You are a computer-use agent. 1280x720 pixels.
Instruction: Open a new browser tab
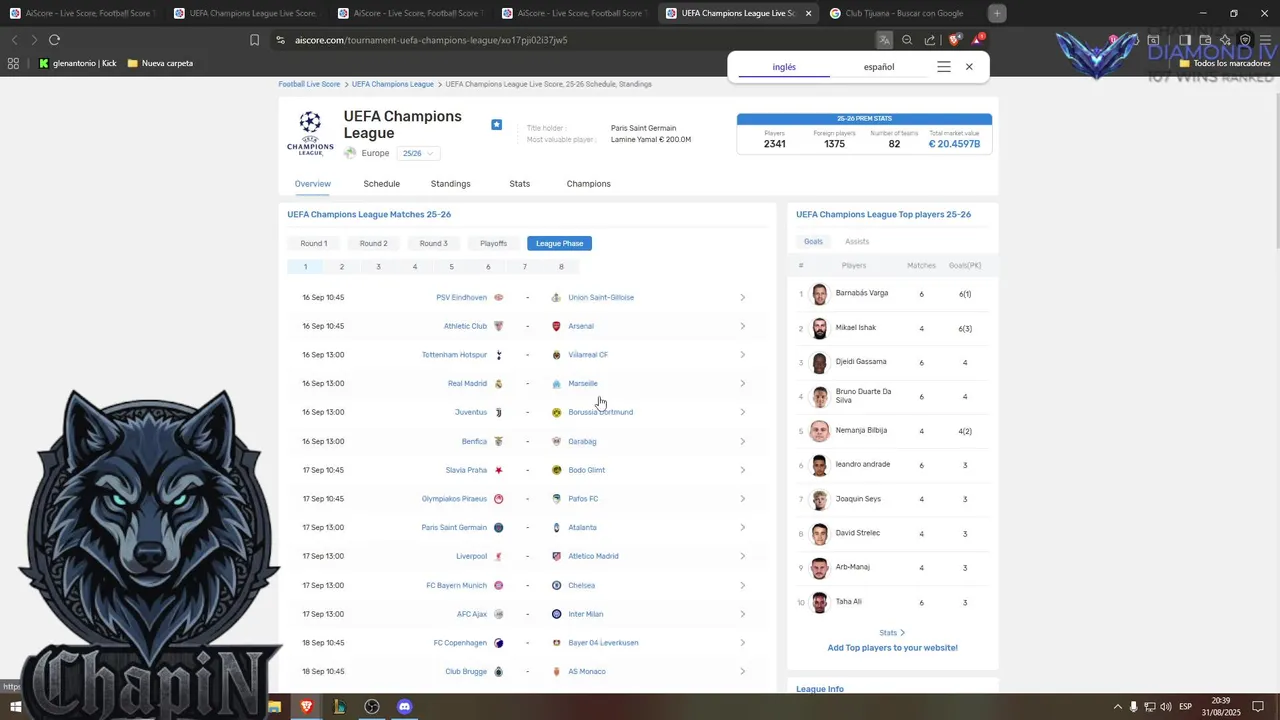[997, 13]
